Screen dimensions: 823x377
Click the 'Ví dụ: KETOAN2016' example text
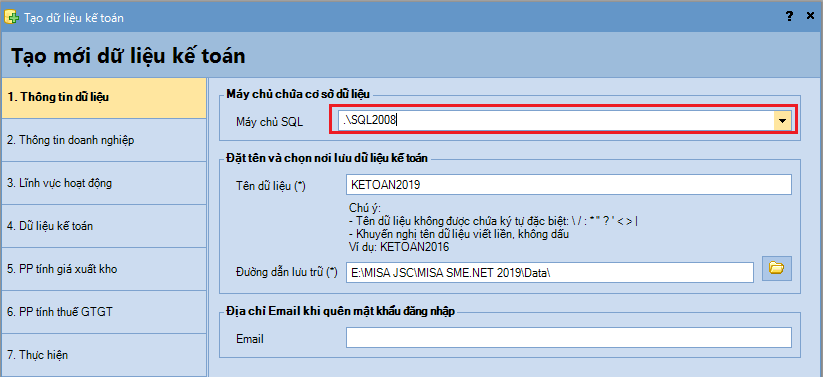[399, 246]
